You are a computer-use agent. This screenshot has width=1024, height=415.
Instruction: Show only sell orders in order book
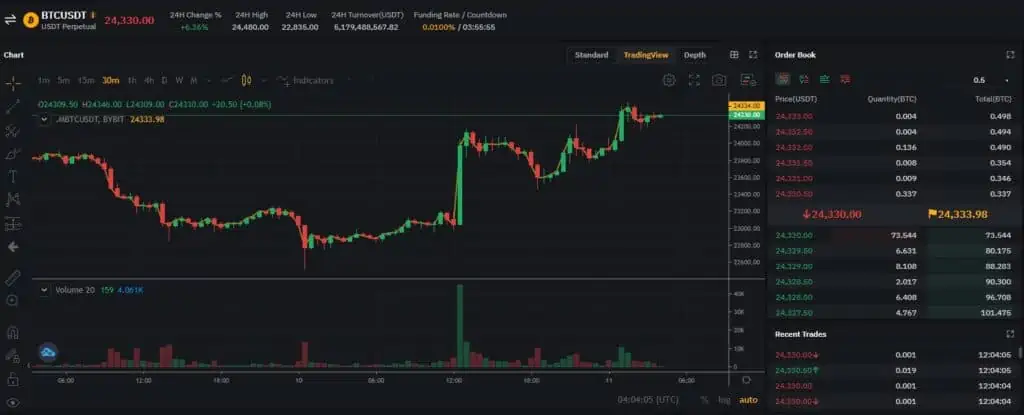click(x=845, y=80)
